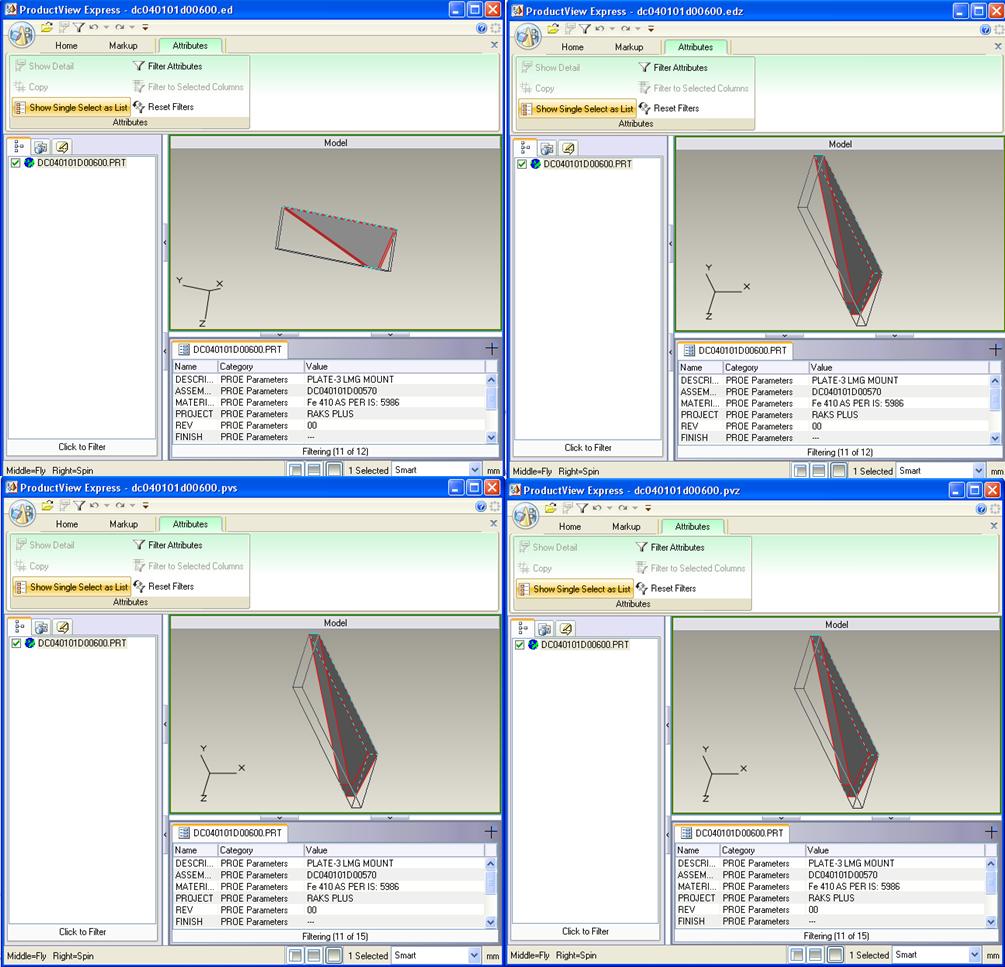
Task: Select the RAKS PLUS value in the .pvz attributes table
Action: point(831,898)
